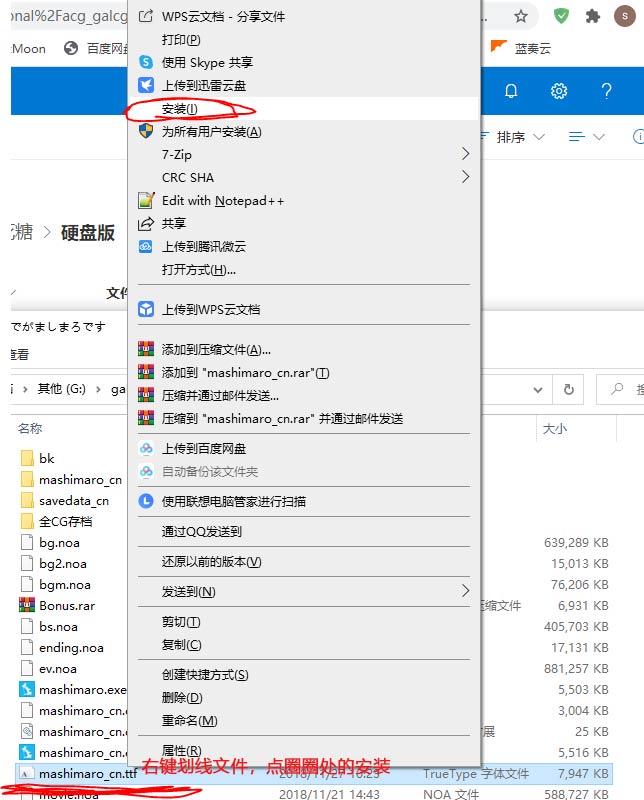The image size is (644, 800).
Task: Choose 属性(R) menu entry
Action: pyautogui.click(x=304, y=750)
